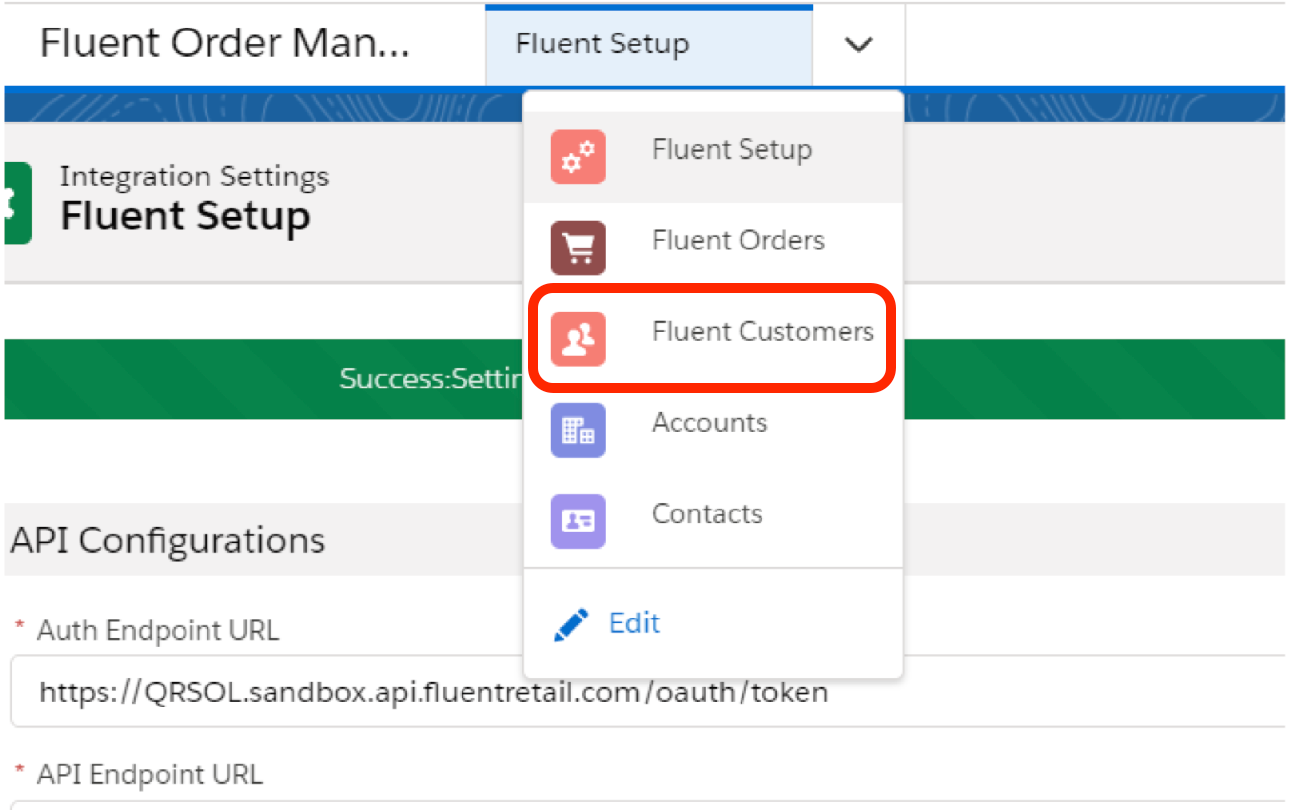Select the Fluent Customers menu entry

coord(762,332)
